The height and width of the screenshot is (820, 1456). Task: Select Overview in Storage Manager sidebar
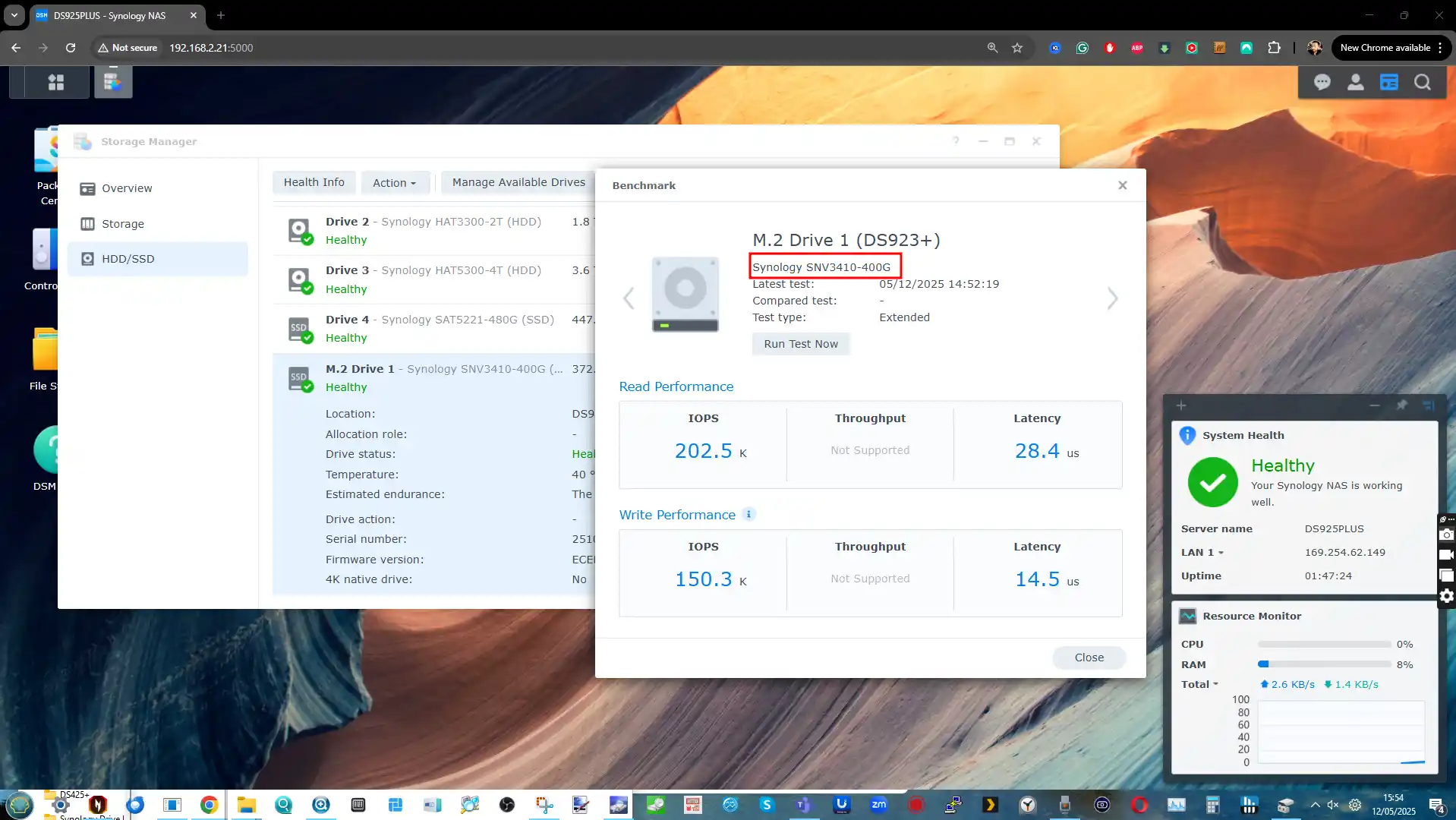click(x=127, y=188)
